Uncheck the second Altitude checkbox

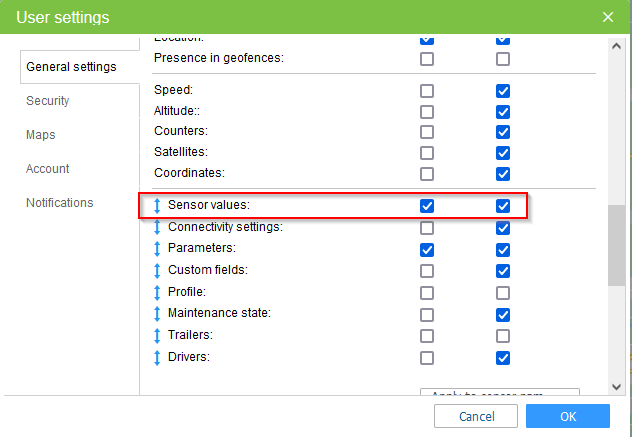tap(503, 112)
